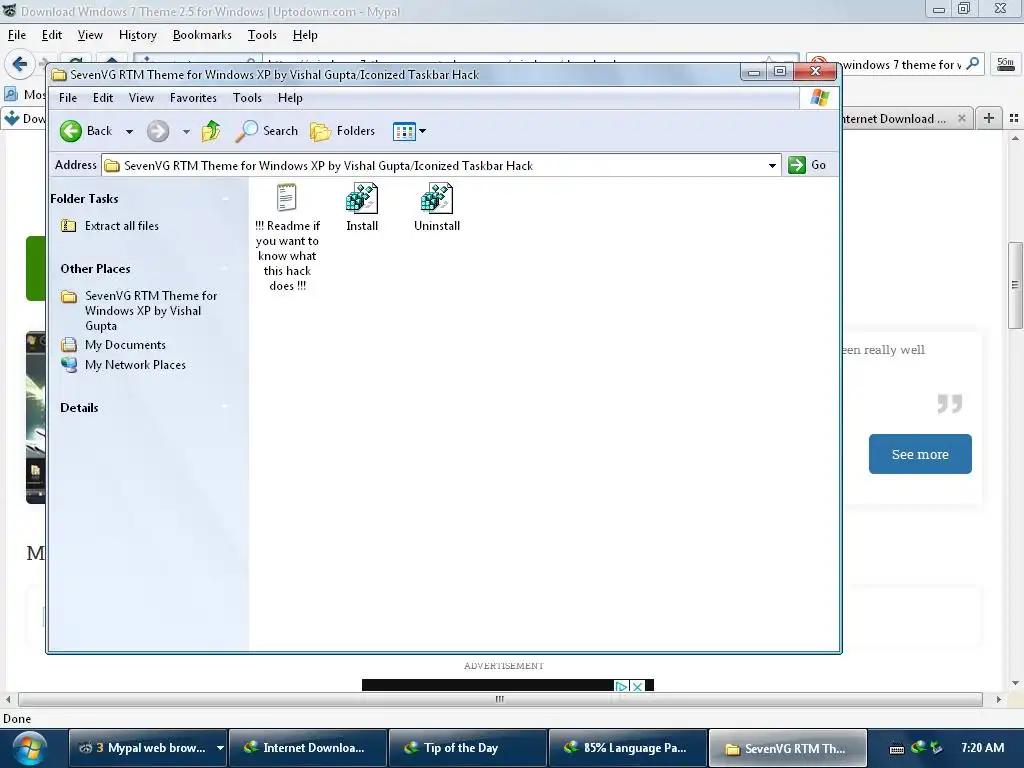Click the greyed Forward arrow in Explorer

157,131
